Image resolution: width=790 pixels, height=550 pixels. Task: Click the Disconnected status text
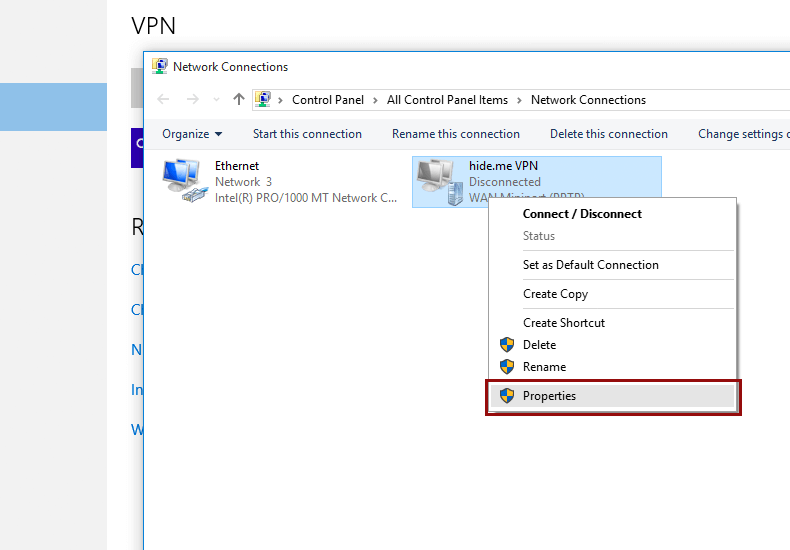pyautogui.click(x=505, y=182)
